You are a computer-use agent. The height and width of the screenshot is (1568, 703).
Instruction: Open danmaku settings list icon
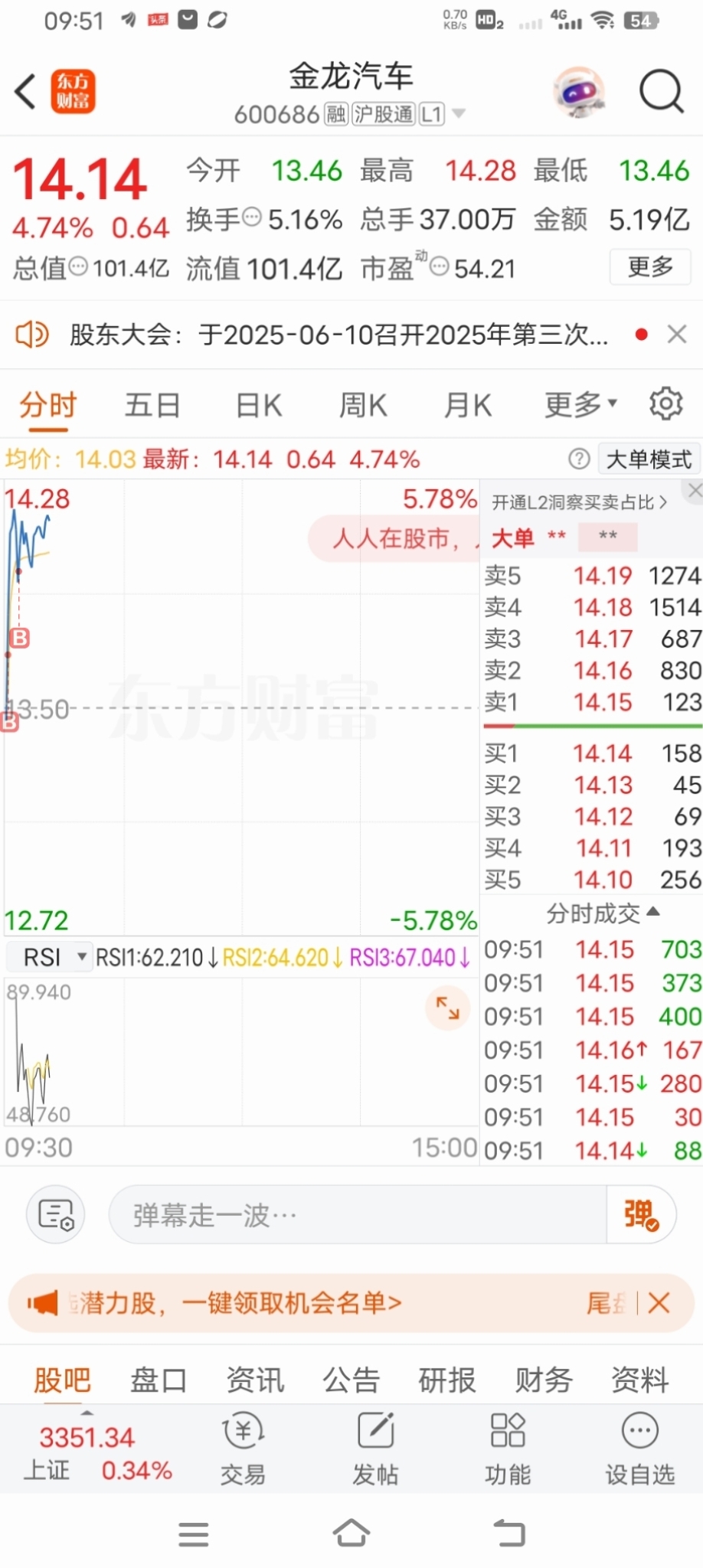click(56, 1214)
